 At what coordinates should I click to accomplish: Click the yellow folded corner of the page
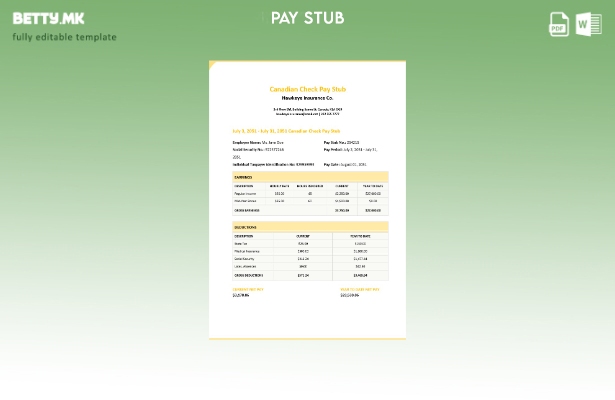click(x=213, y=65)
